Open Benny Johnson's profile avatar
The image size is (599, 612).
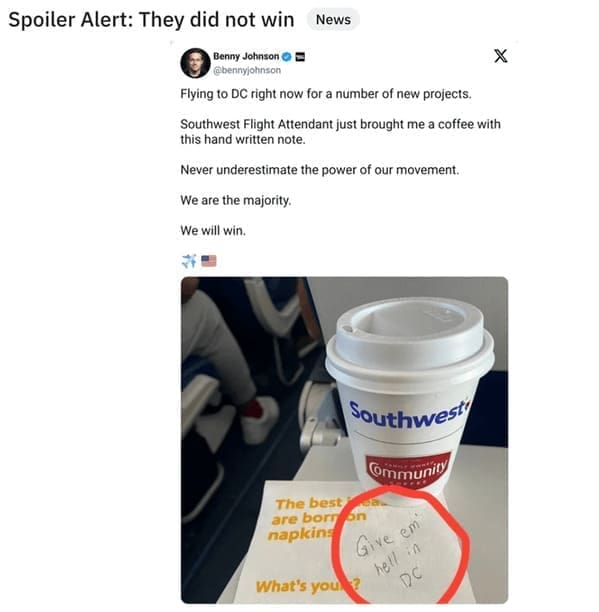pyautogui.click(x=195, y=63)
